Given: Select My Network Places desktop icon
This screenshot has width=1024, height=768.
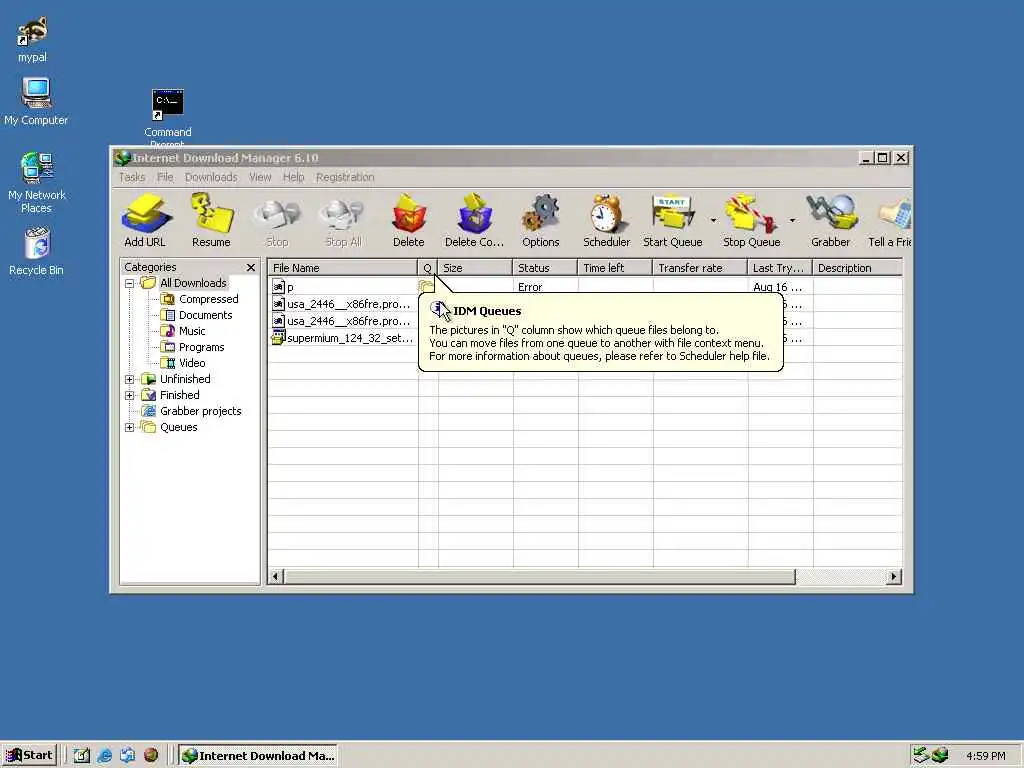Looking at the screenshot, I should pos(37,183).
